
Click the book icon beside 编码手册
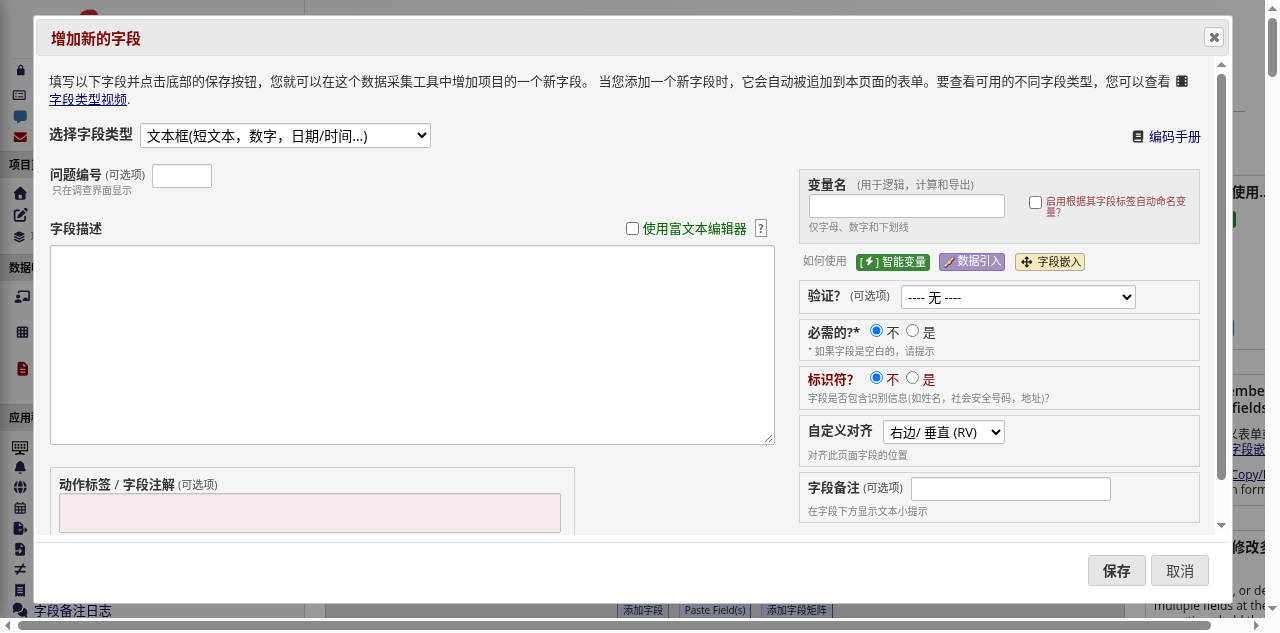point(1138,137)
